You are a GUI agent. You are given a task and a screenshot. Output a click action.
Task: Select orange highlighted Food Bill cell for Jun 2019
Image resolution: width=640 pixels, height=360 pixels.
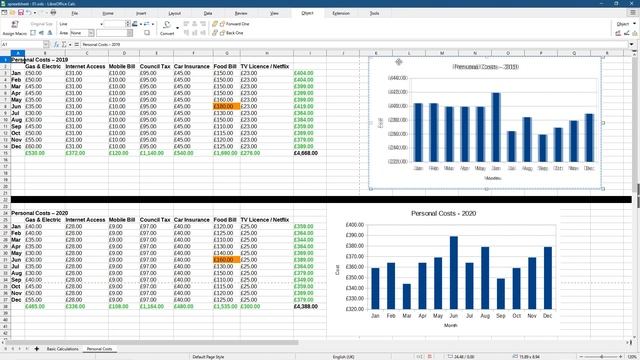[227, 106]
